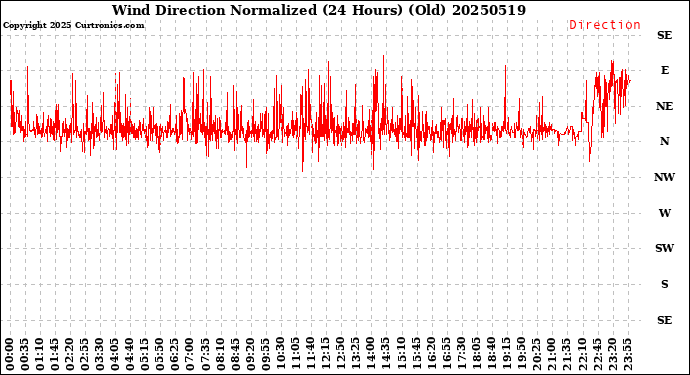This screenshot has width=690, height=375.
Task: Click the E direction axis label
Action: click(x=665, y=70)
